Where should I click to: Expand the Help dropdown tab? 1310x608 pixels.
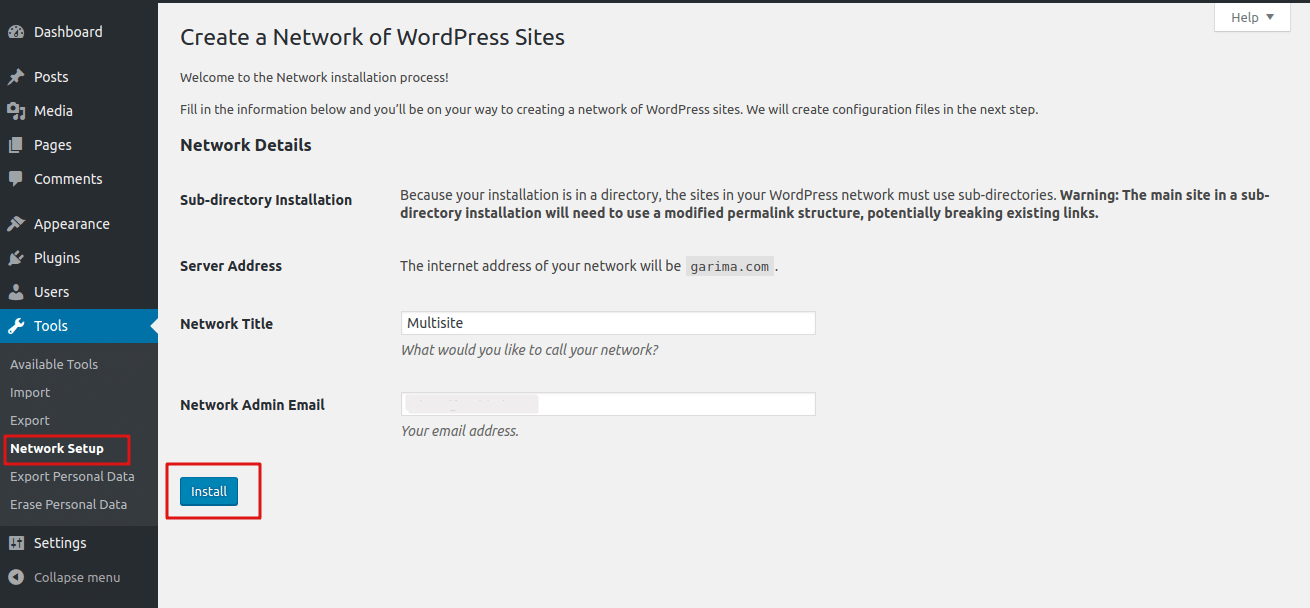coord(1252,17)
